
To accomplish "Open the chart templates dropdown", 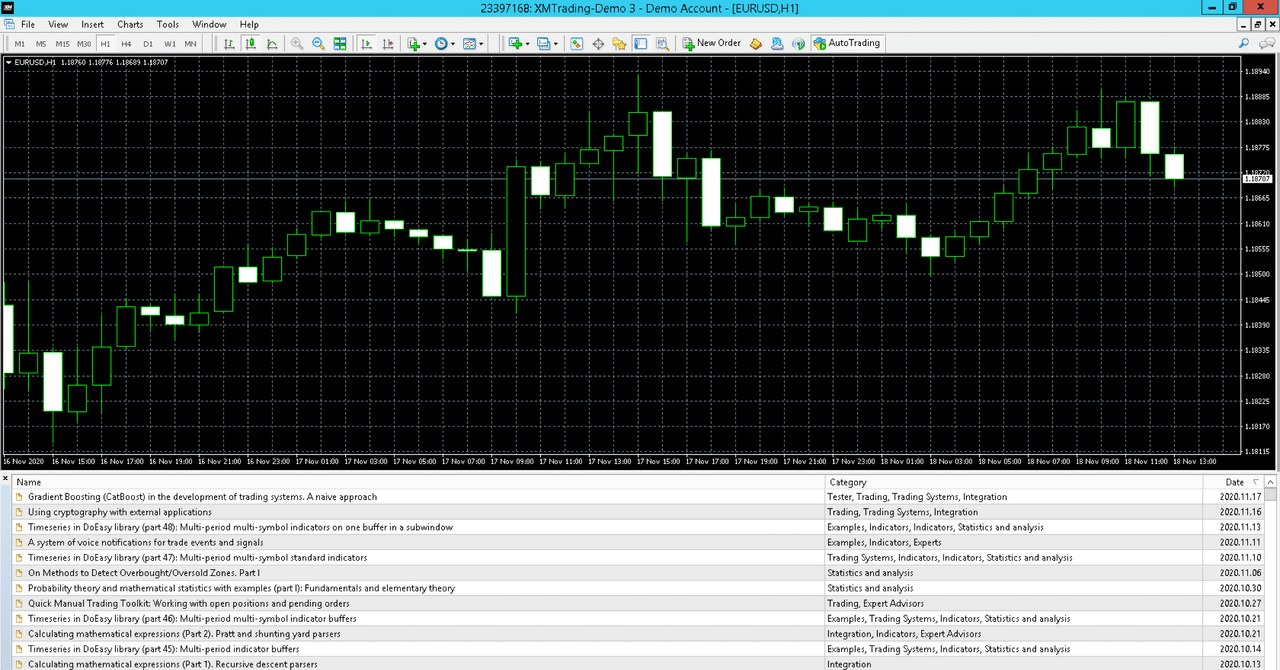I will (469, 43).
